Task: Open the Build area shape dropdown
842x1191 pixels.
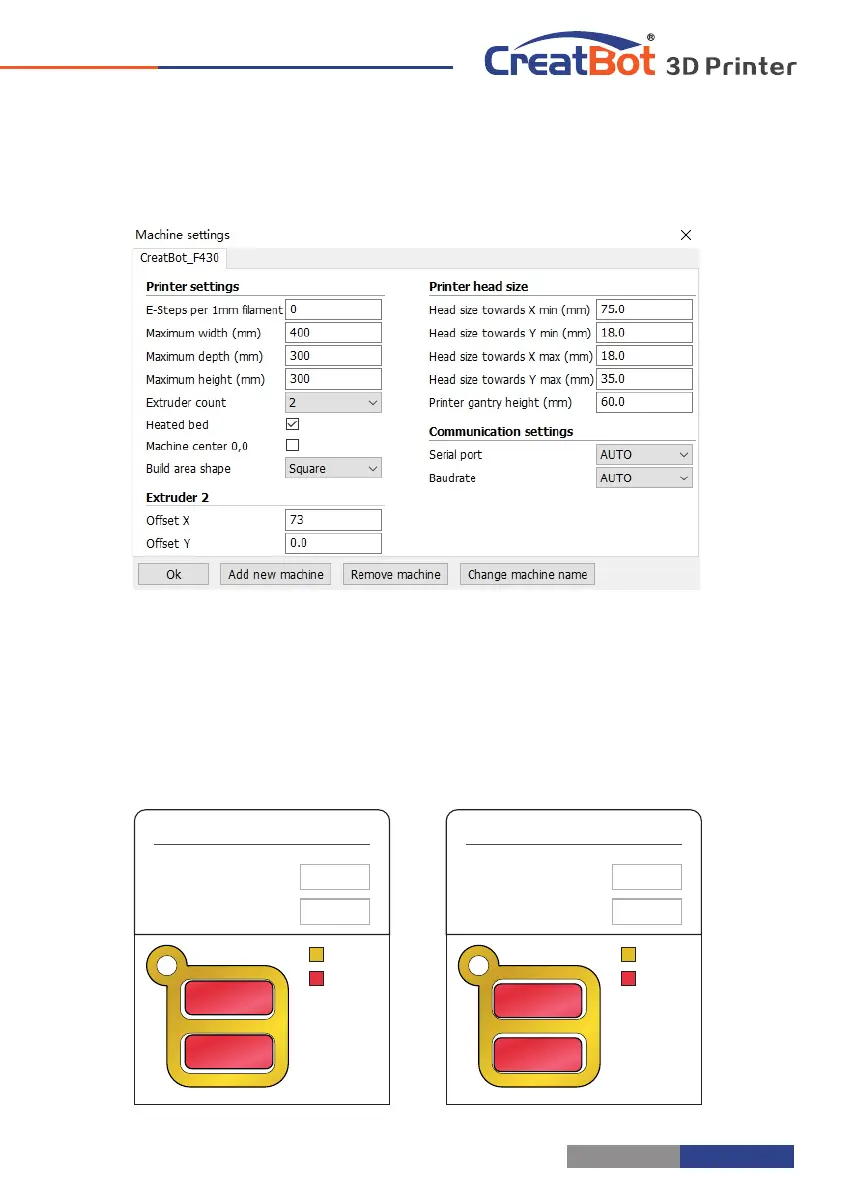Action: tap(333, 469)
